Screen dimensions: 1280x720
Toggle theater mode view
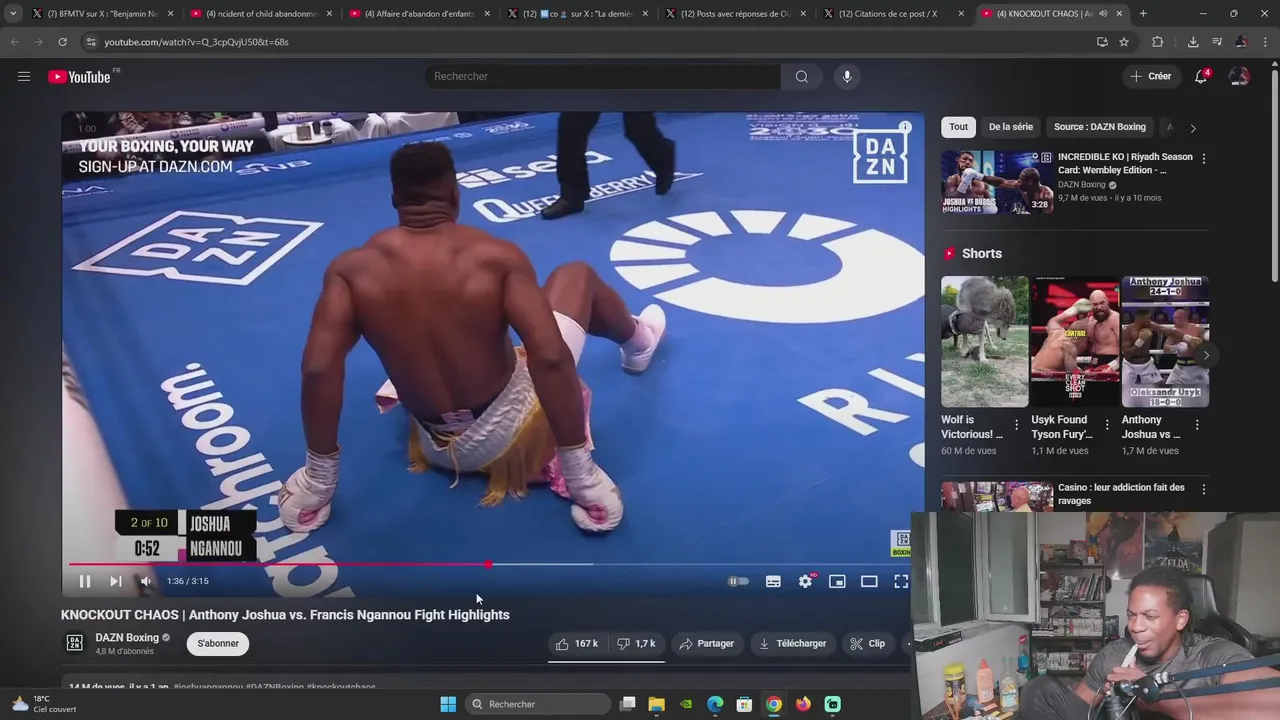(x=869, y=581)
